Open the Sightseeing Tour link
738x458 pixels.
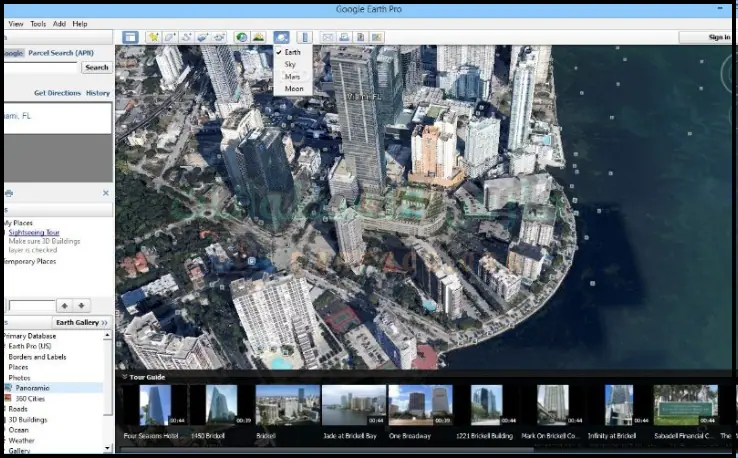[34, 232]
